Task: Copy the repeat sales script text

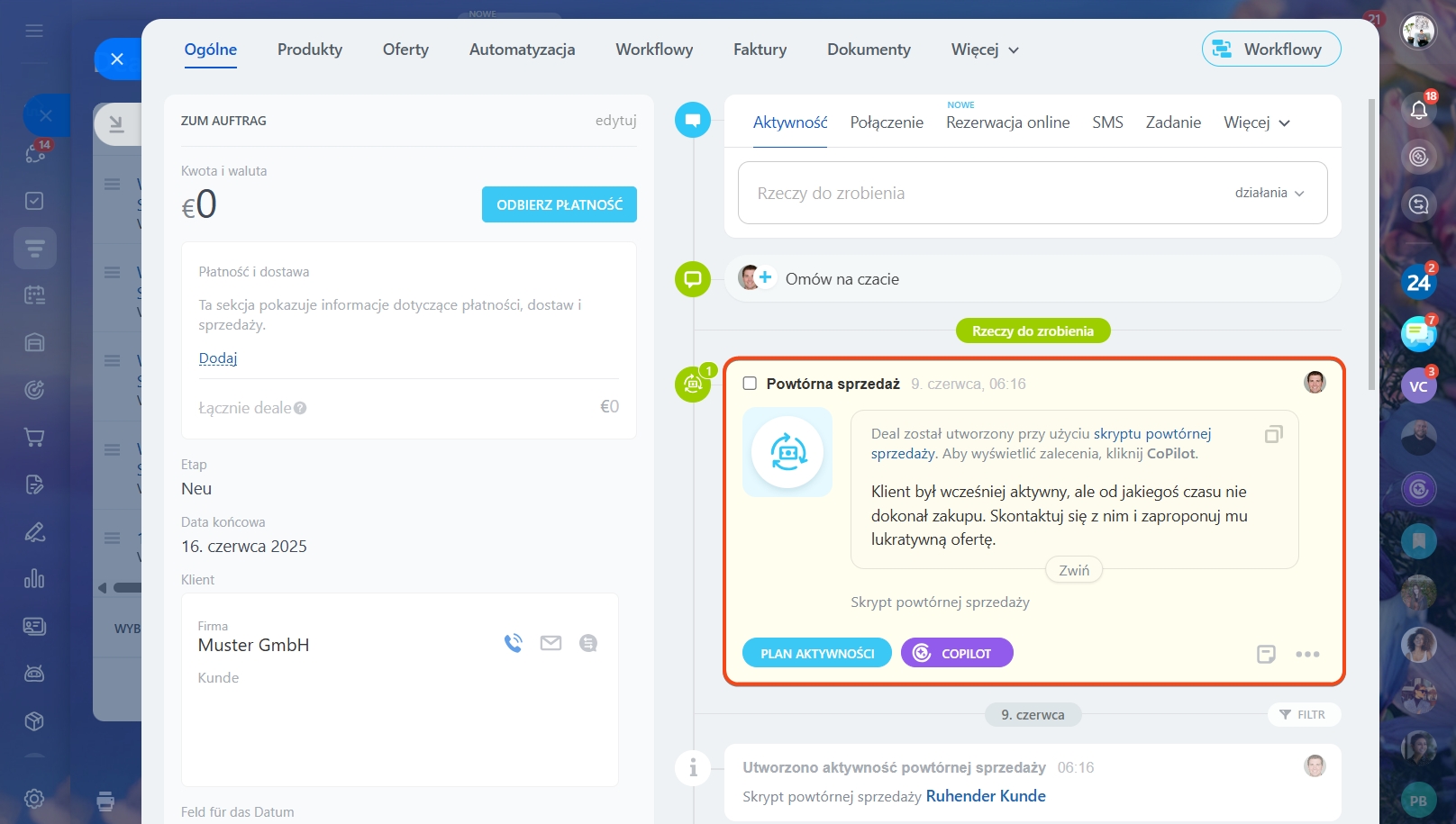Action: pyautogui.click(x=1273, y=434)
